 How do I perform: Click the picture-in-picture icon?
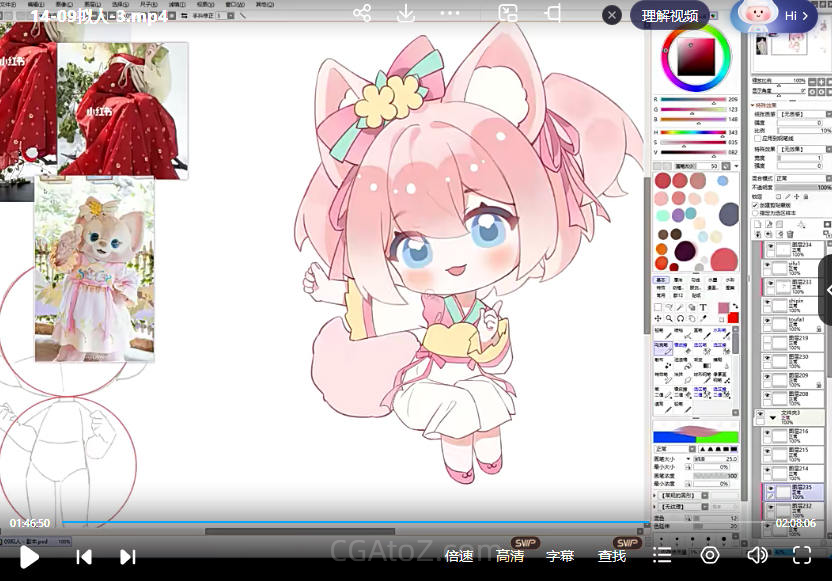pyautogui.click(x=508, y=13)
